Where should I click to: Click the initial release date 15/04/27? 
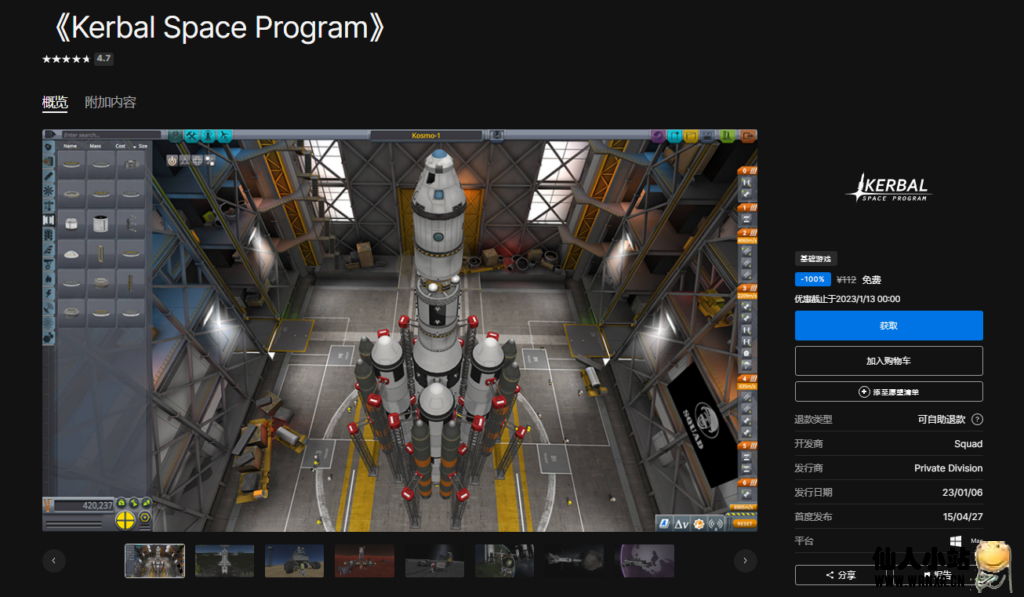click(x=962, y=516)
